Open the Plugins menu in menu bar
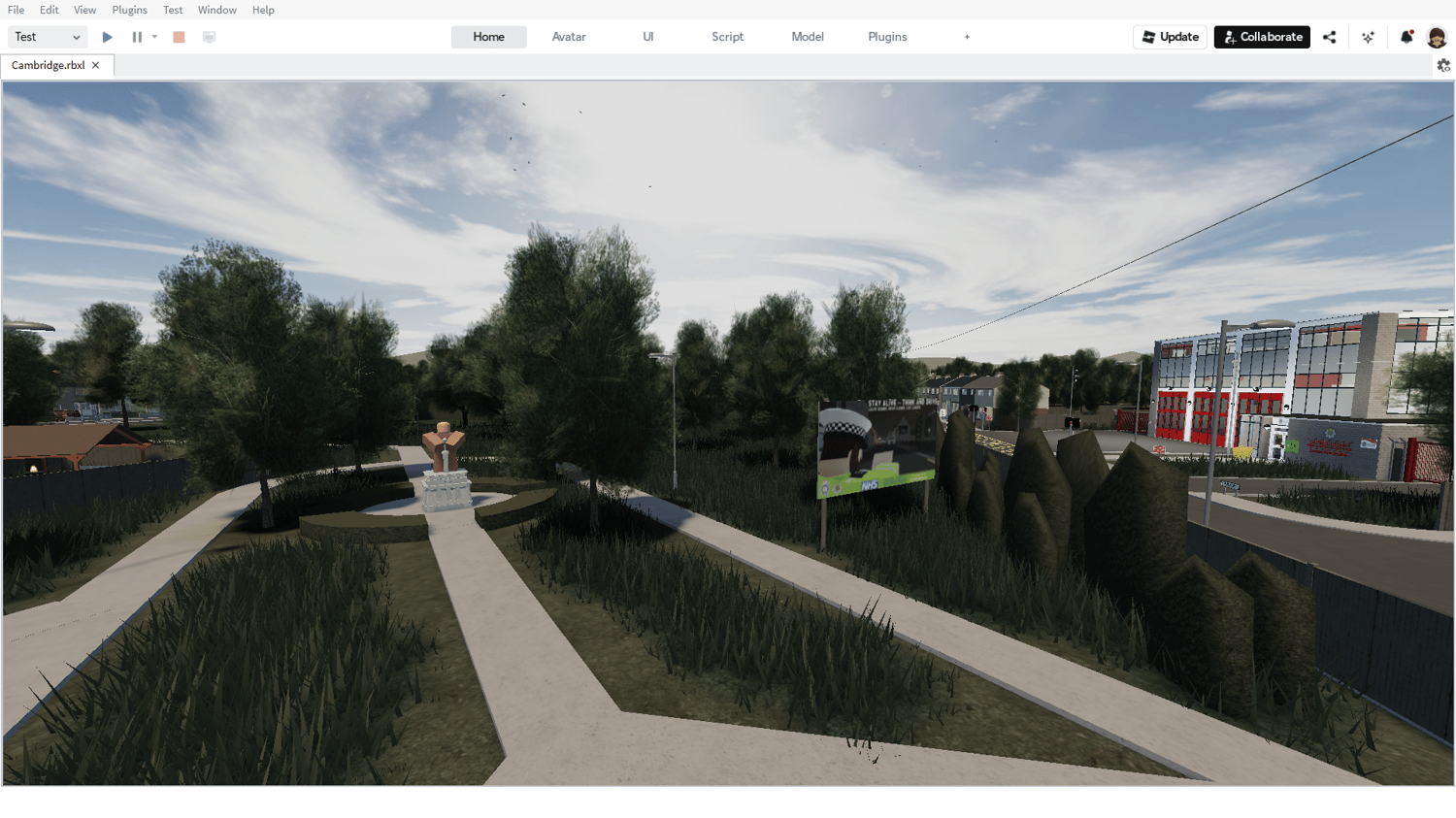 point(129,10)
